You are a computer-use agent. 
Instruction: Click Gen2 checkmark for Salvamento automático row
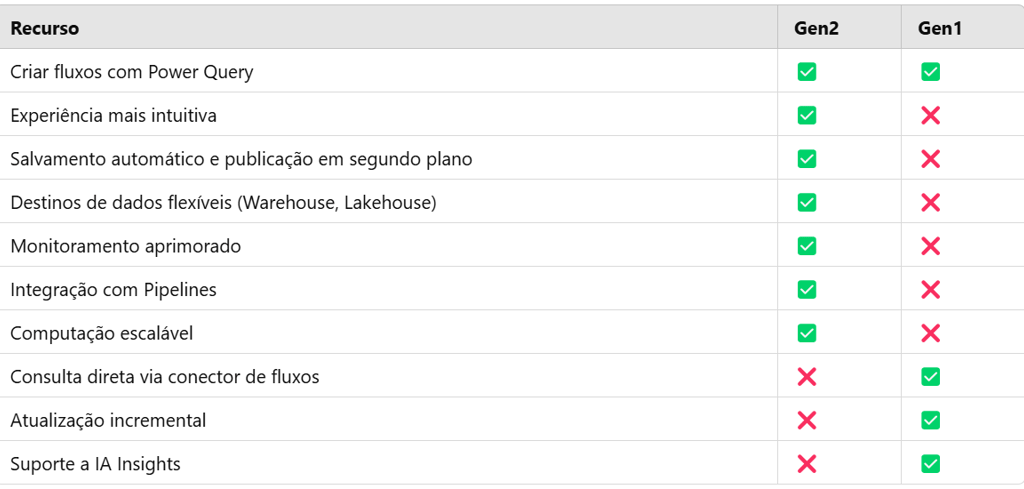tap(807, 159)
